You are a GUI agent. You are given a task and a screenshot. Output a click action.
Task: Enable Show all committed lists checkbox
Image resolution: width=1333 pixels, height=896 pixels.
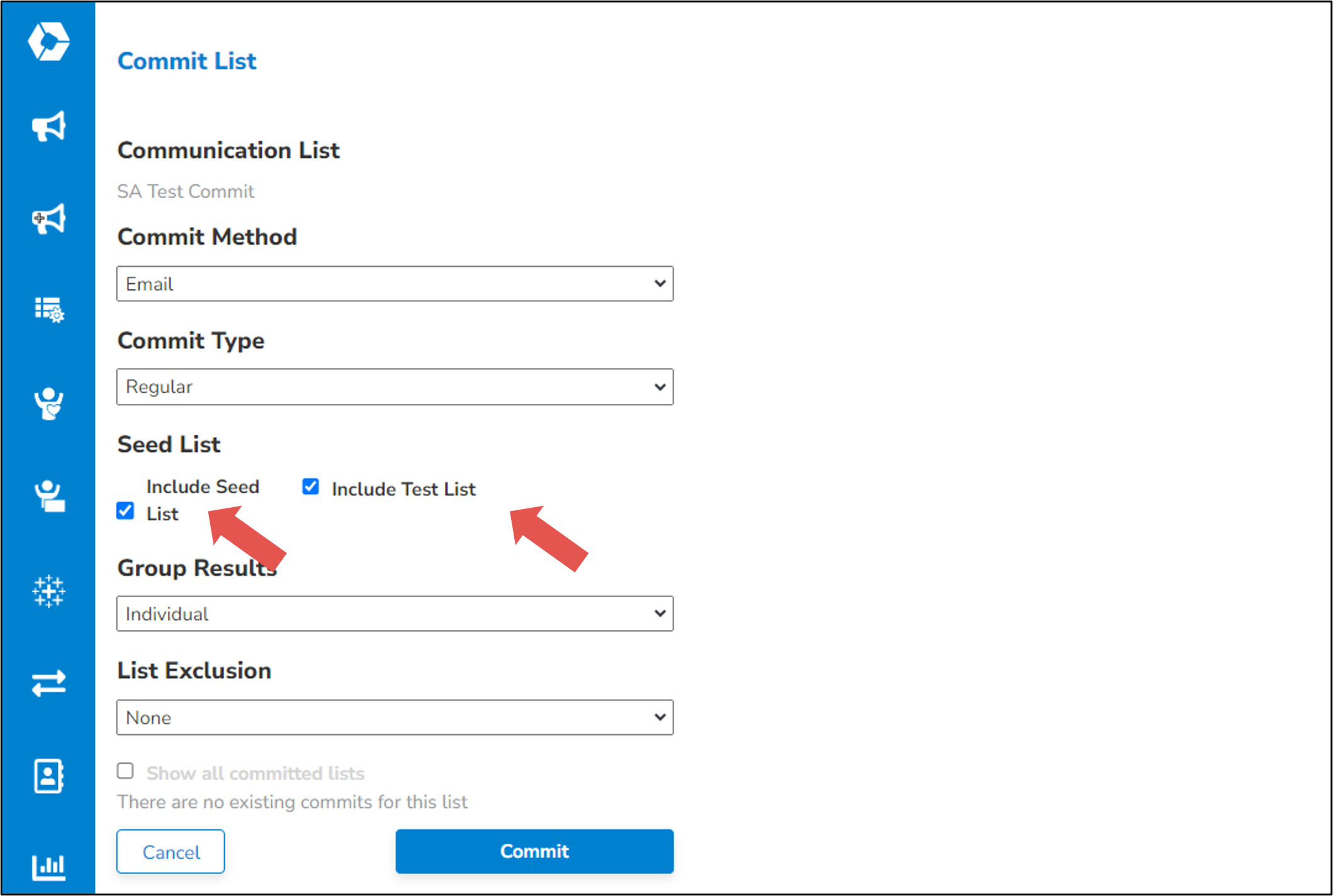click(x=125, y=771)
